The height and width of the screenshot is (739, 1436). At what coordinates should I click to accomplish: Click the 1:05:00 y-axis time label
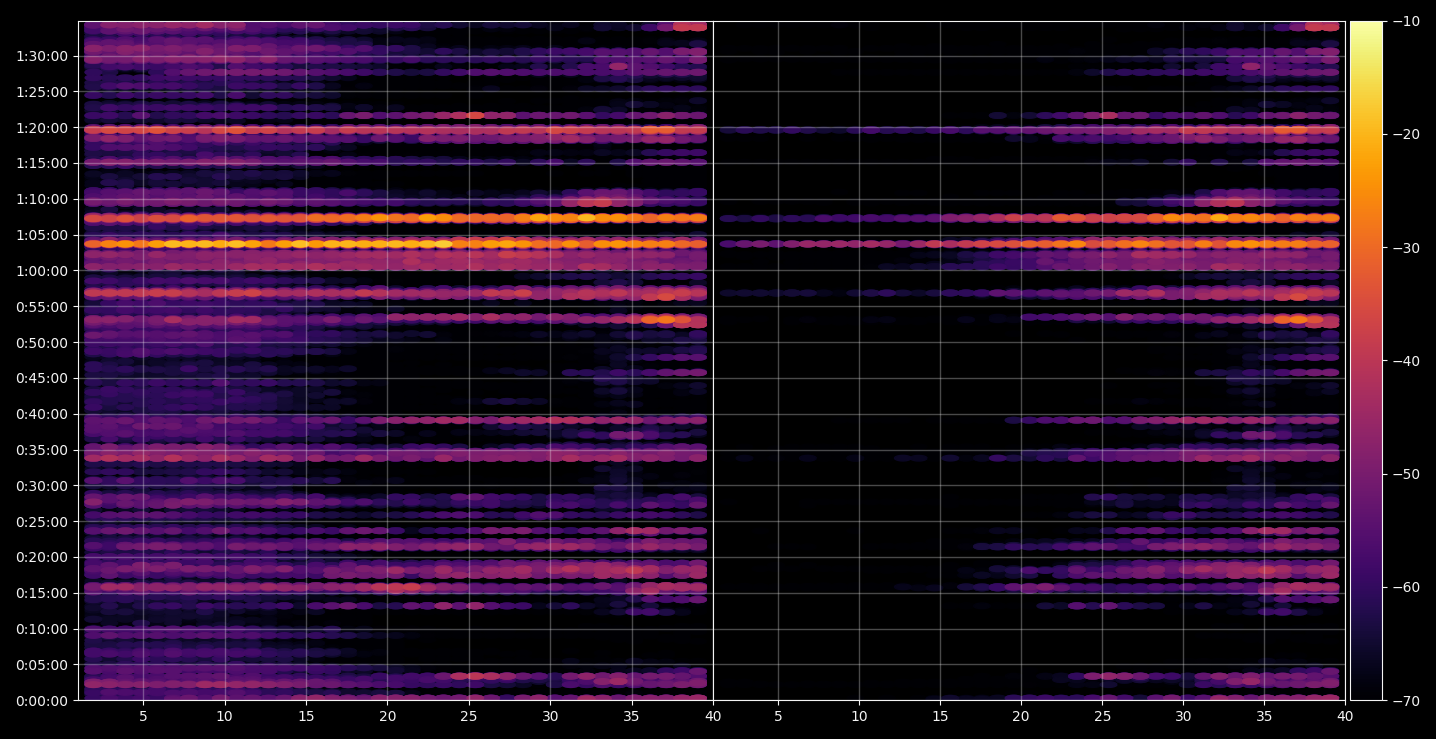coord(44,235)
